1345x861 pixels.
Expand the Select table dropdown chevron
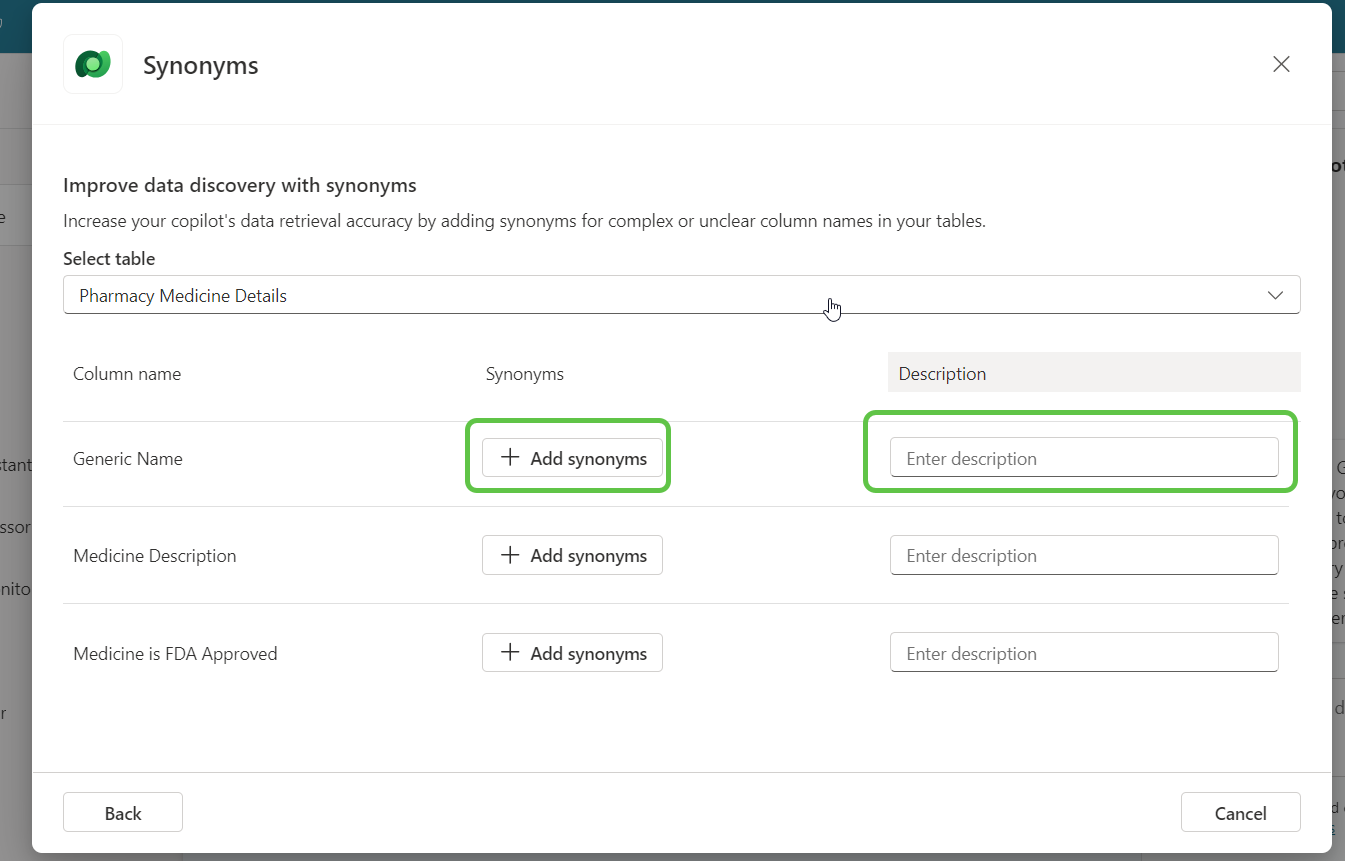point(1275,295)
